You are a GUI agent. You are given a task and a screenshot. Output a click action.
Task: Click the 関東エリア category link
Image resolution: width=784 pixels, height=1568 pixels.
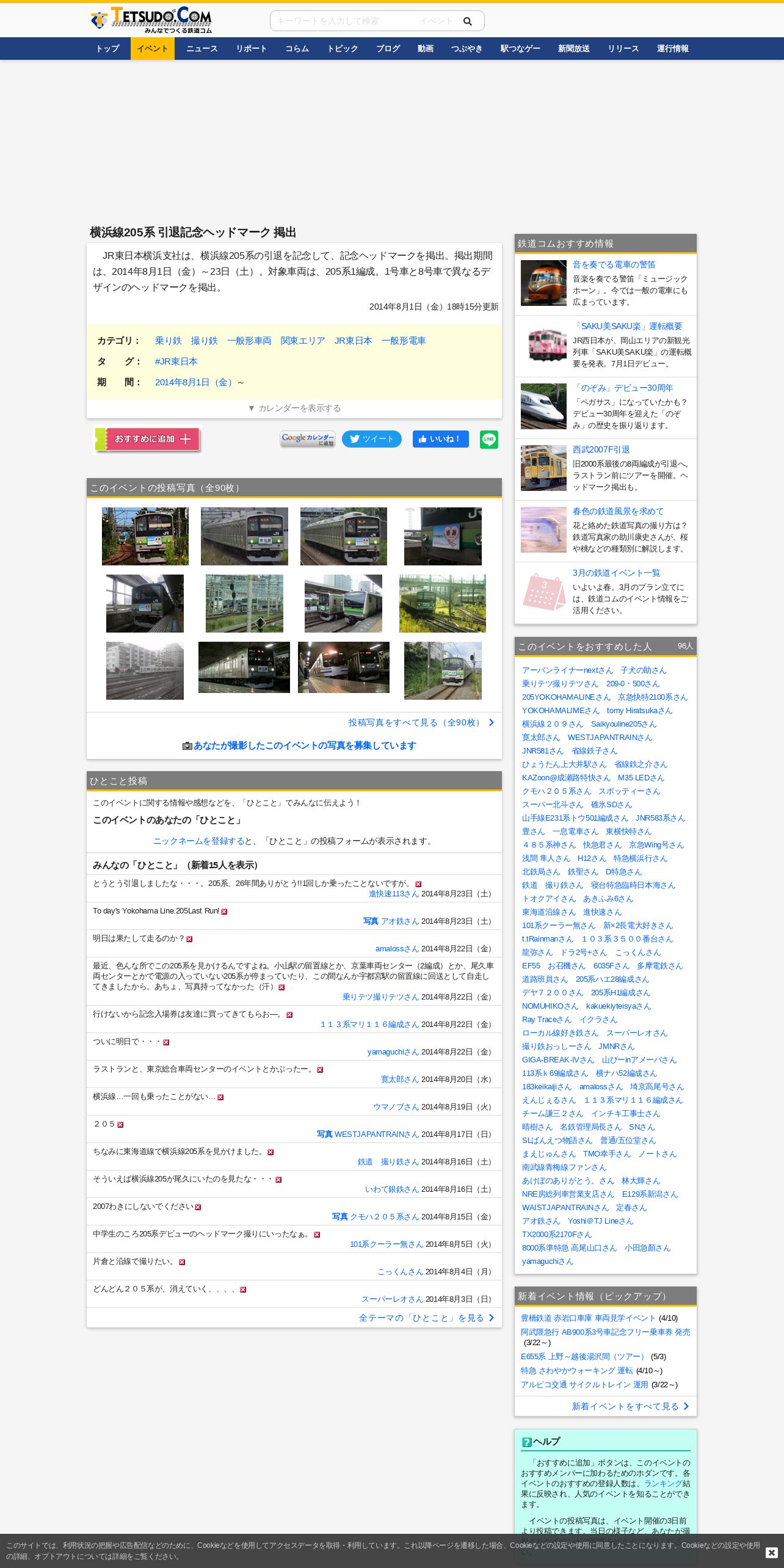[x=303, y=341]
